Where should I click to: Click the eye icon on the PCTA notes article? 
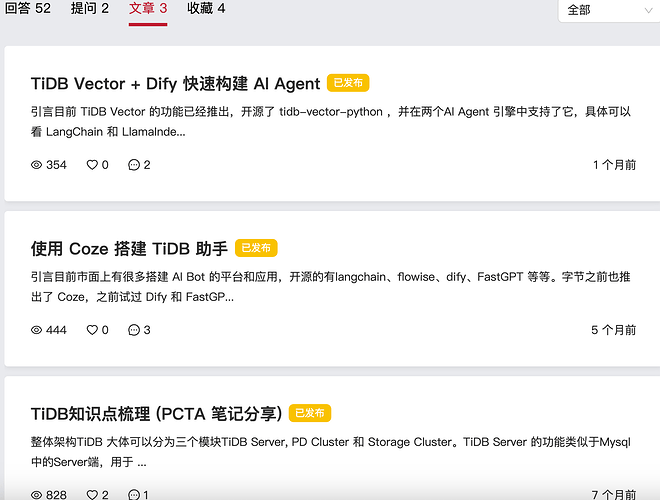click(37, 495)
